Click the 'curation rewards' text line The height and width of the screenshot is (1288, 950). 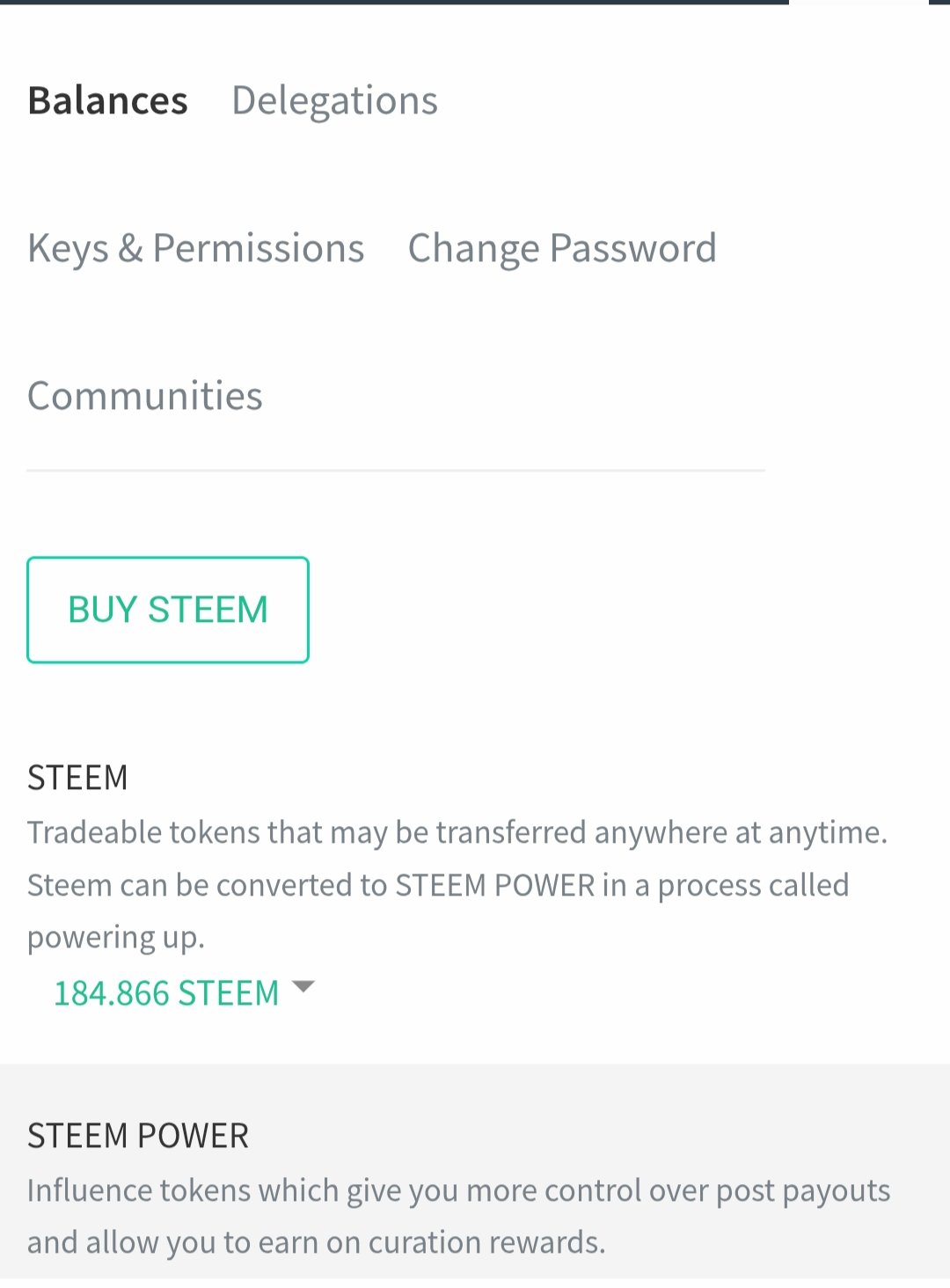317,1242
